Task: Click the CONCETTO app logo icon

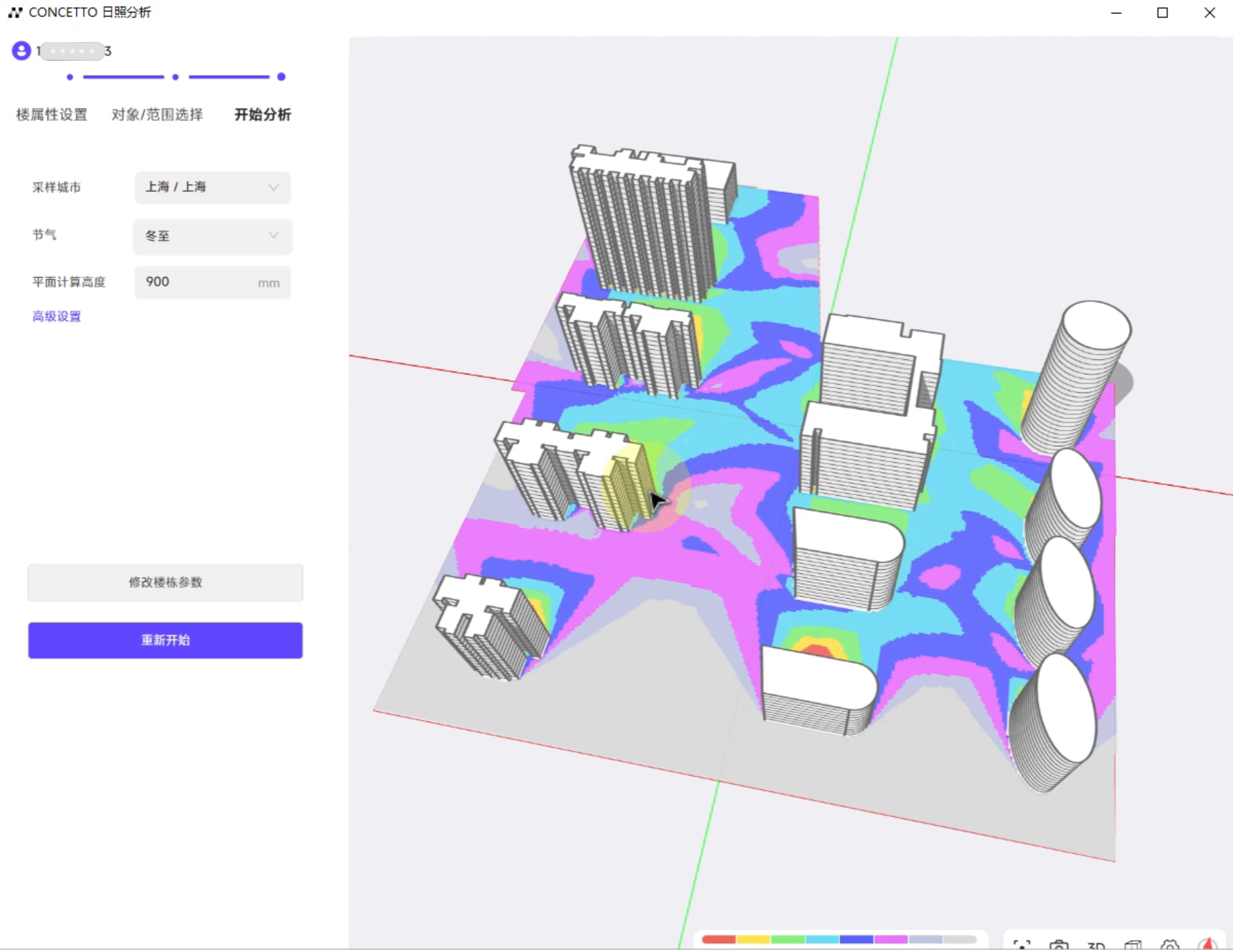Action: click(x=15, y=12)
